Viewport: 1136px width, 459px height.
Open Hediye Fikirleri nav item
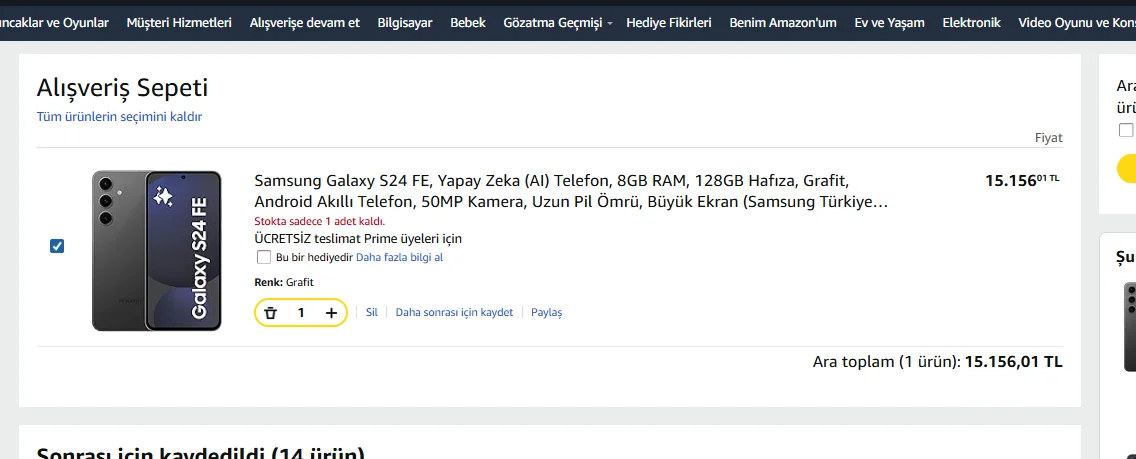[x=669, y=22]
